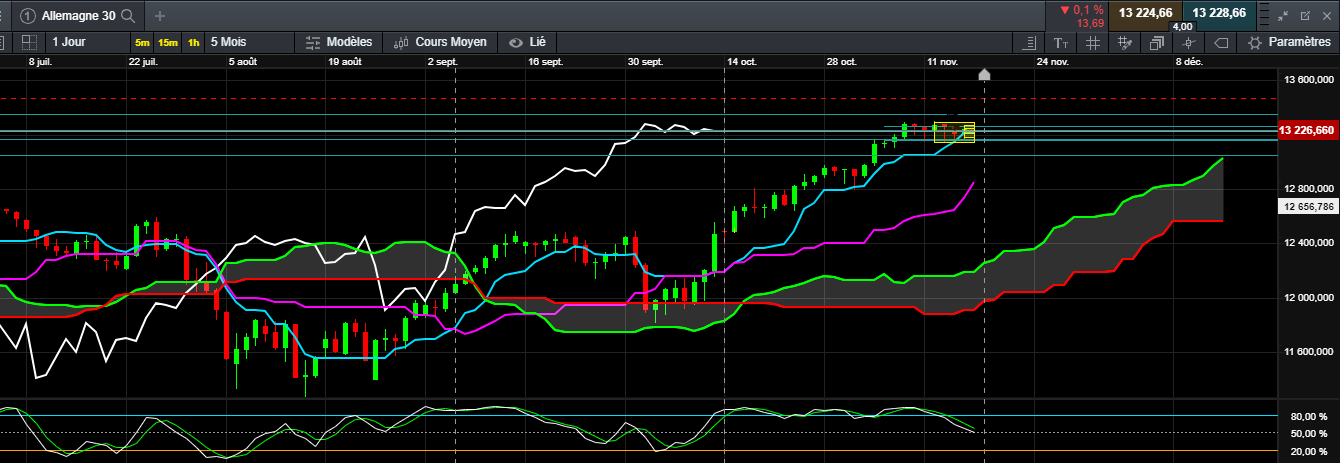Select the text annotation Tт tool
Image resolution: width=1340 pixels, height=463 pixels.
[x=1061, y=43]
